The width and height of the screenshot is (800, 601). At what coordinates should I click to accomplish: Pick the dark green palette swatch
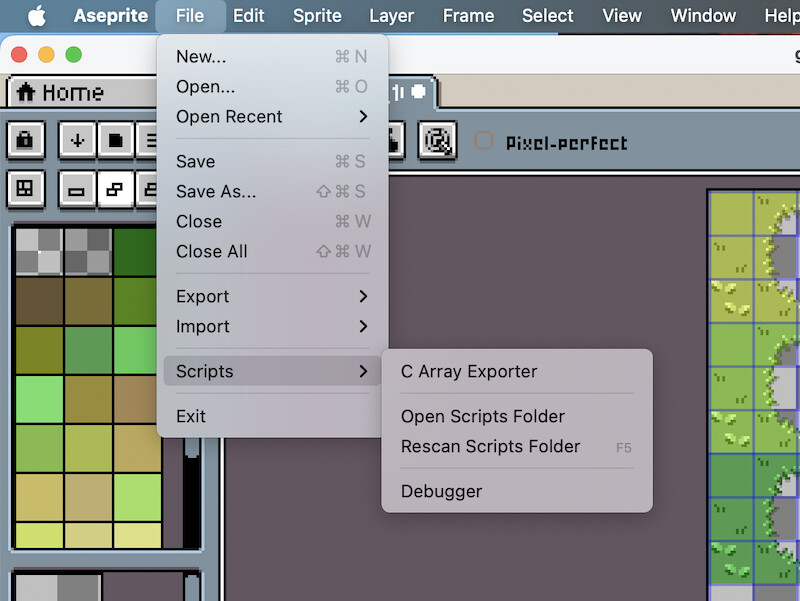136,251
